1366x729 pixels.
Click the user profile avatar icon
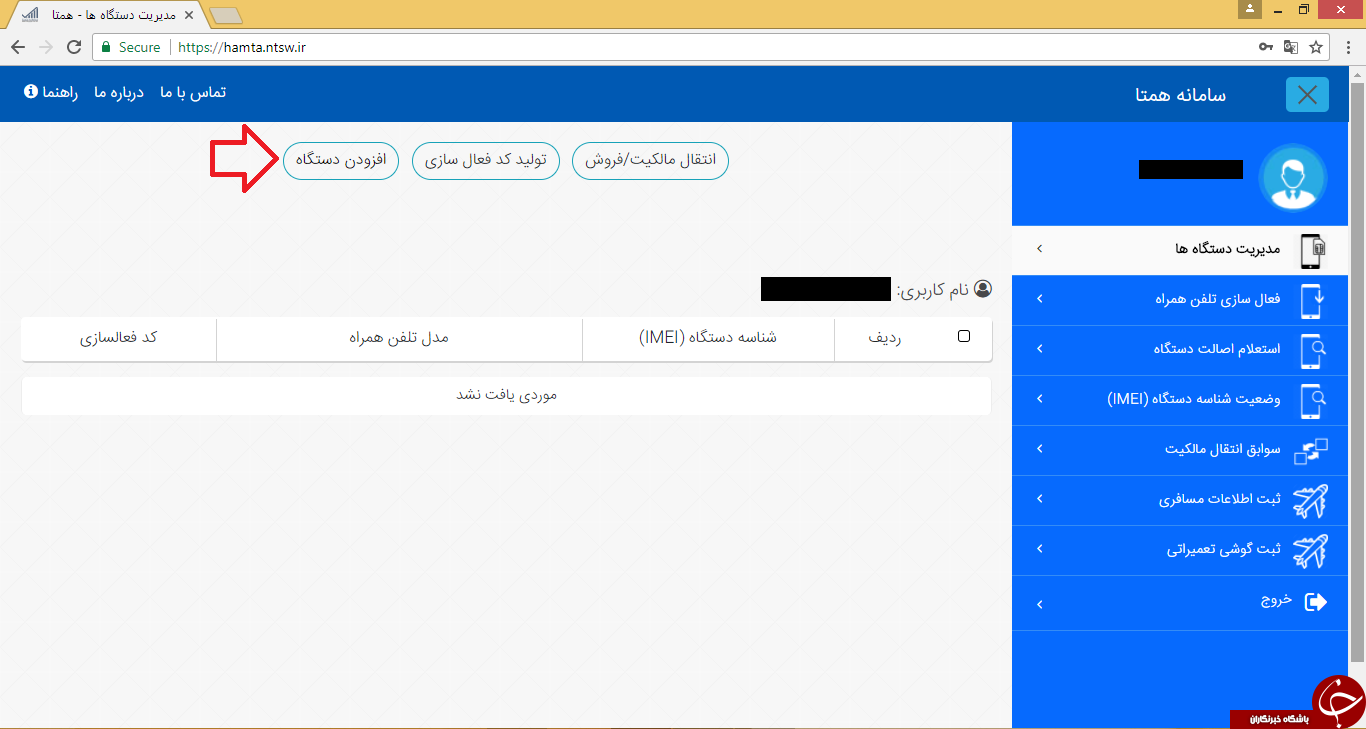coord(1292,177)
